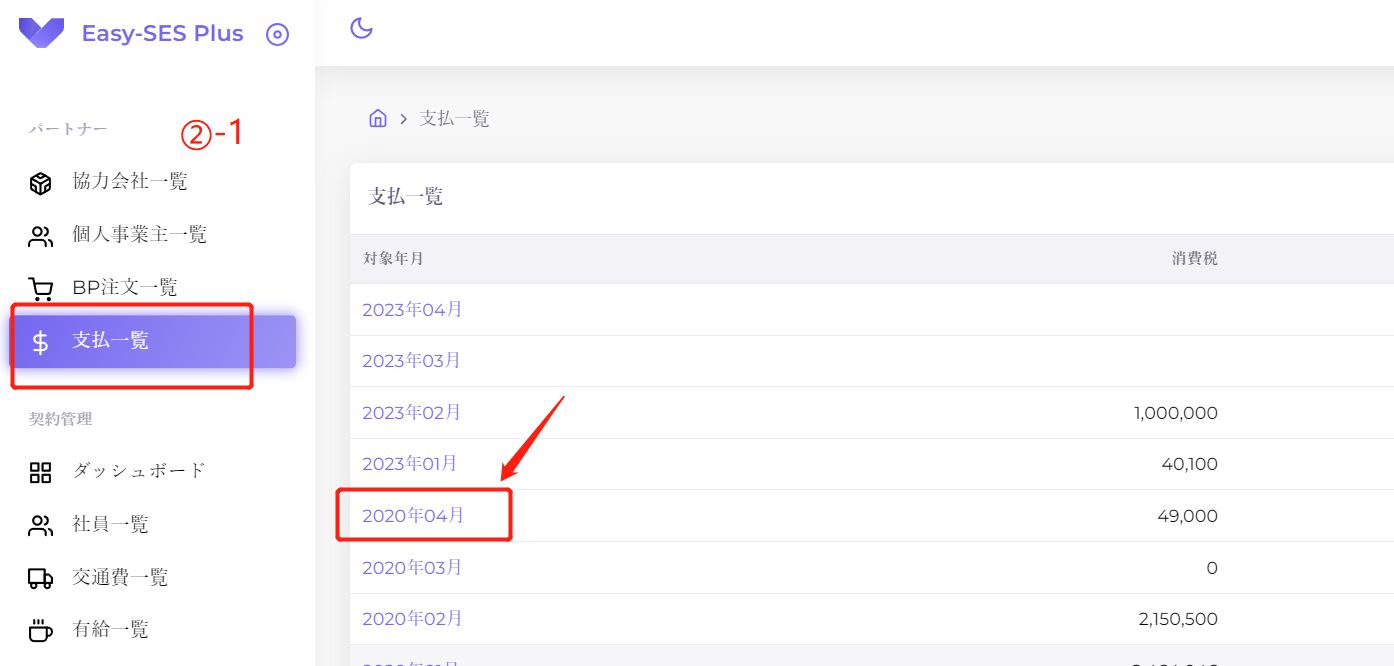Viewport: 1394px width, 666px height.
Task: Open 社員一覧 menu item
Action: (x=110, y=524)
